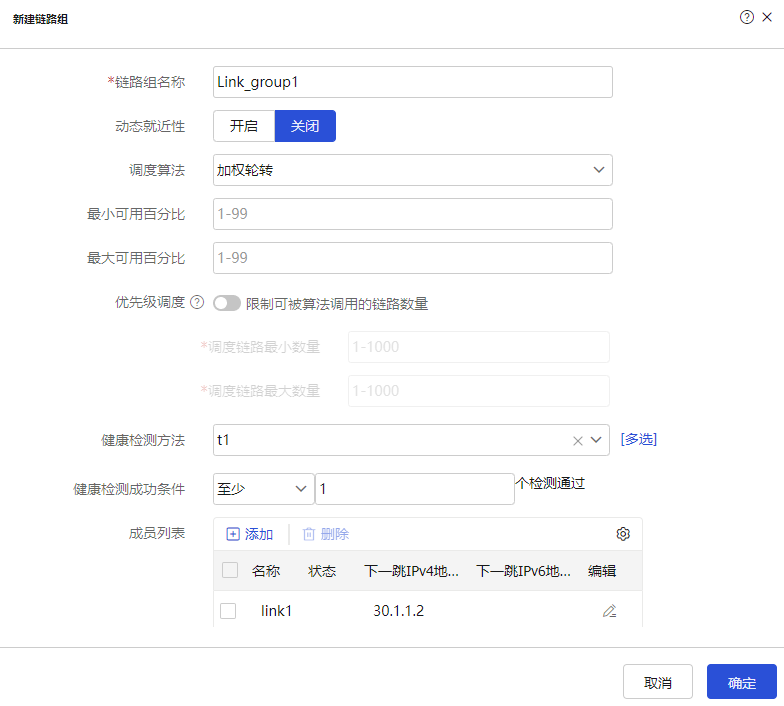Focus the 最小可用百分比 input field

(412, 214)
